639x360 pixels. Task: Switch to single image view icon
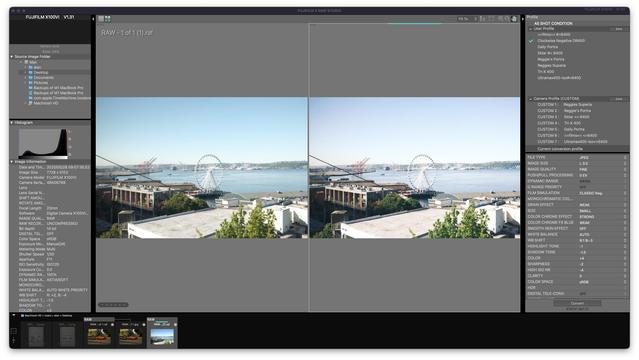pyautogui.click(x=101, y=19)
